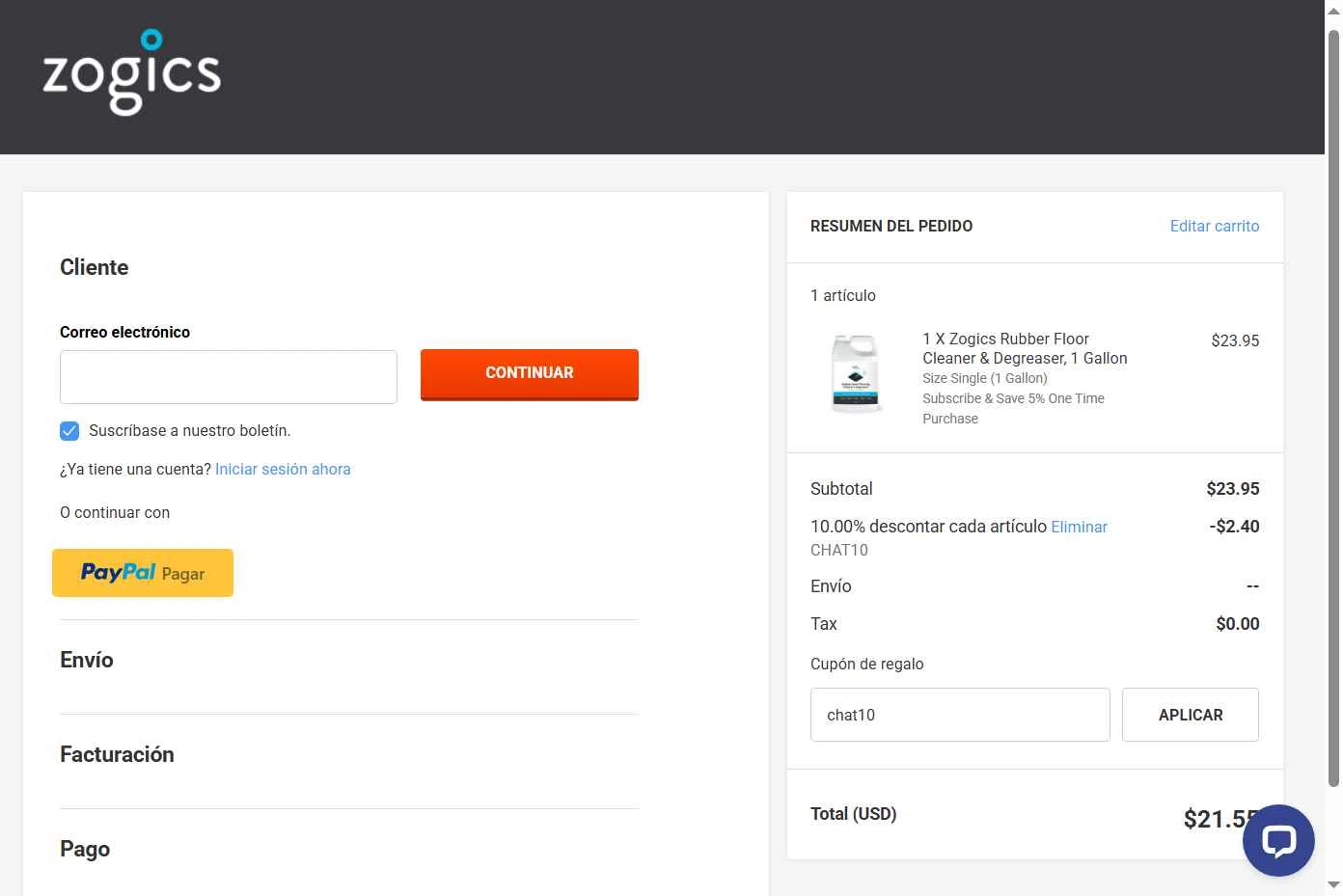1343x896 pixels.
Task: Click the Size Single (1 Gallon) text
Action: coord(985,379)
